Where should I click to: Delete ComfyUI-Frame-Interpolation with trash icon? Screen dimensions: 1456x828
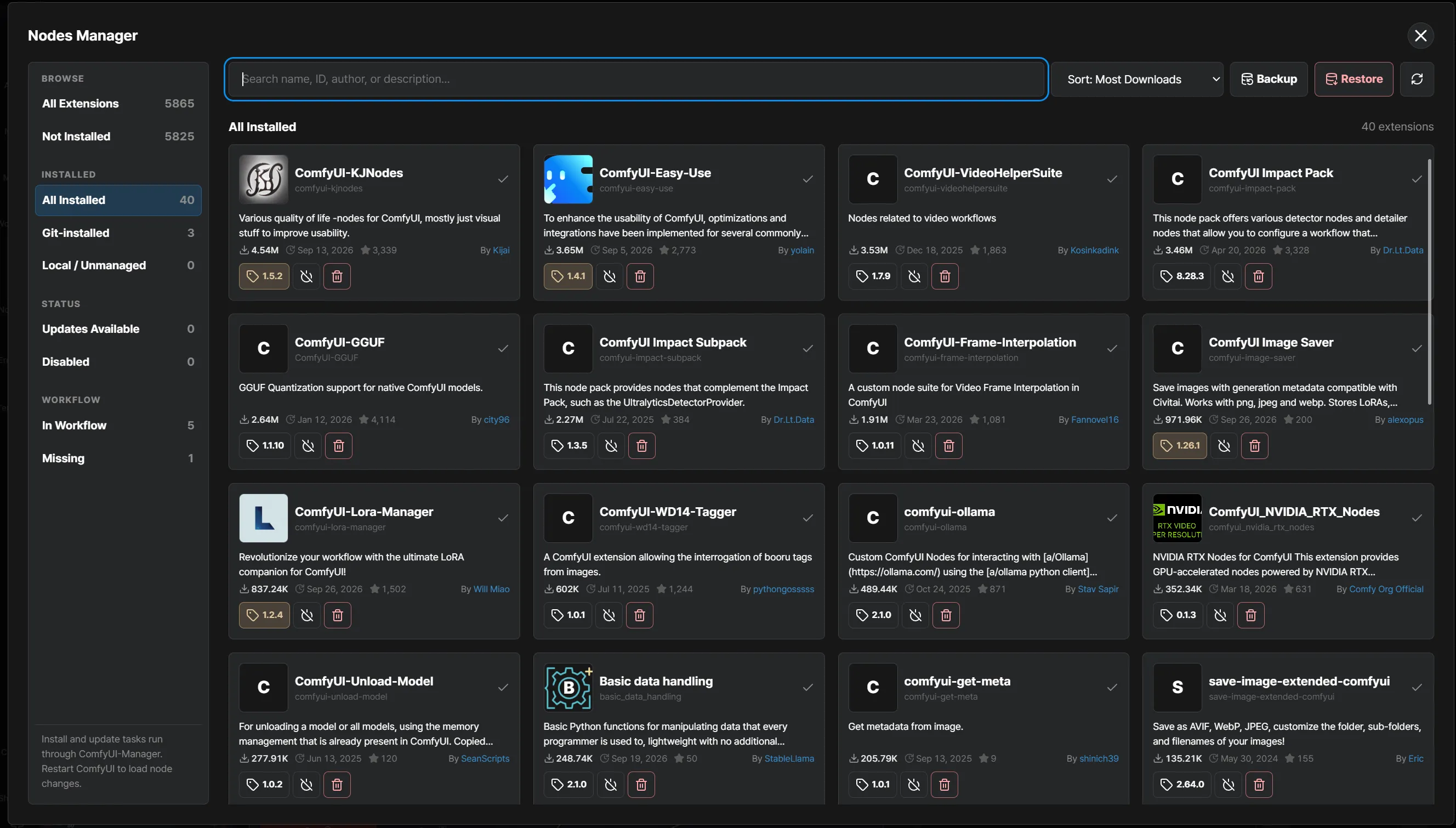[948, 446]
